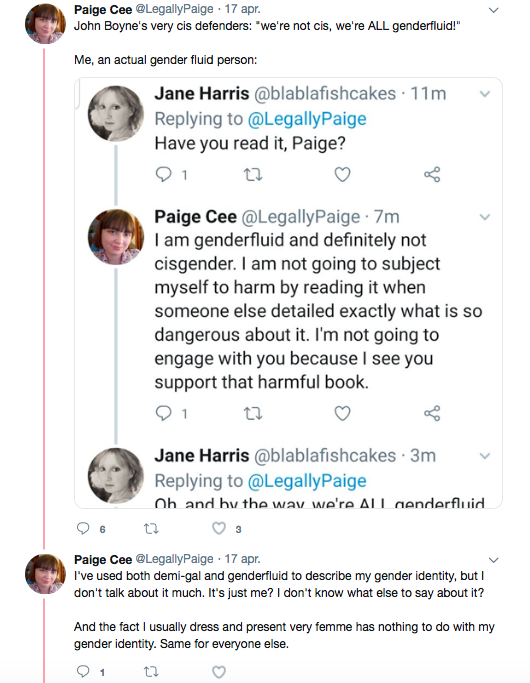View Paige Cee's avatar on top tweet

[45, 24]
